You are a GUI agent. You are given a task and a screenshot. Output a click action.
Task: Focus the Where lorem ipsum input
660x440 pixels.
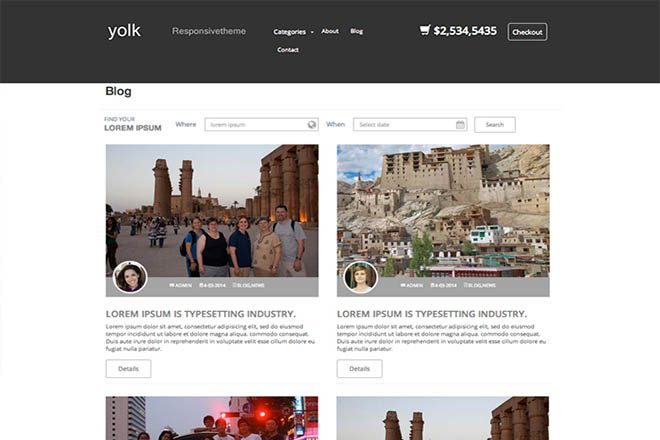click(x=261, y=125)
